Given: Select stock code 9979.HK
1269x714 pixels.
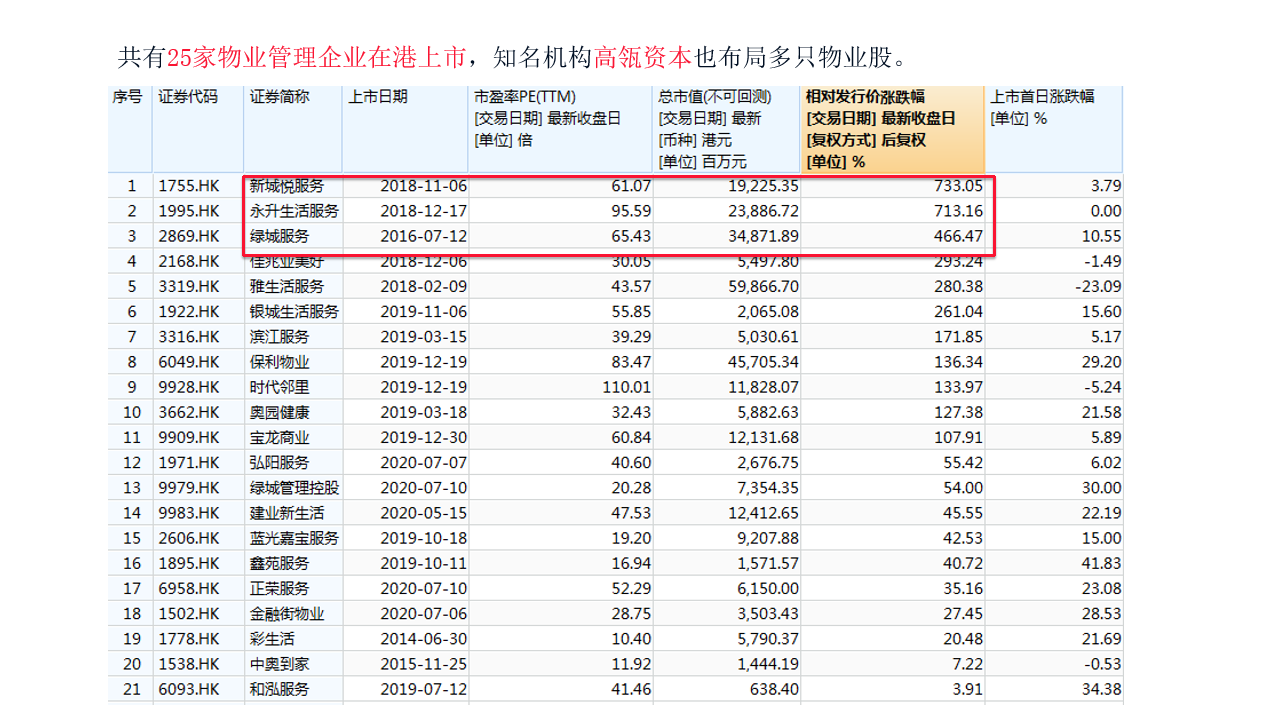Looking at the screenshot, I should pyautogui.click(x=188, y=488).
